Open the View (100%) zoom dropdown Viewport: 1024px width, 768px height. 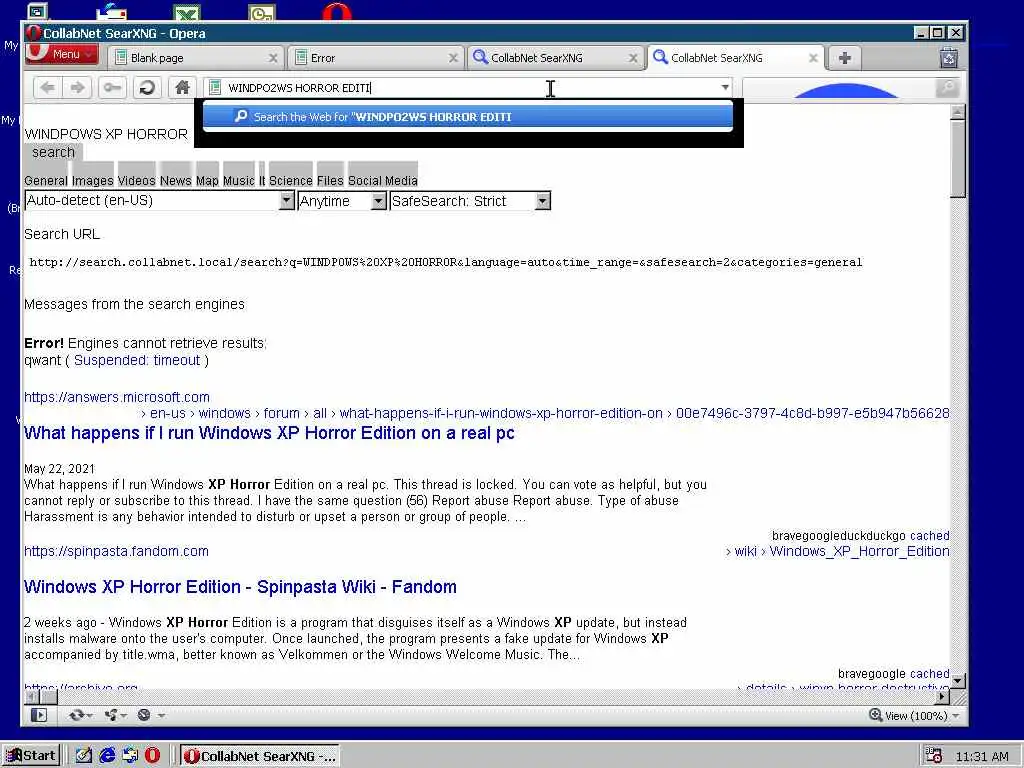click(x=914, y=716)
